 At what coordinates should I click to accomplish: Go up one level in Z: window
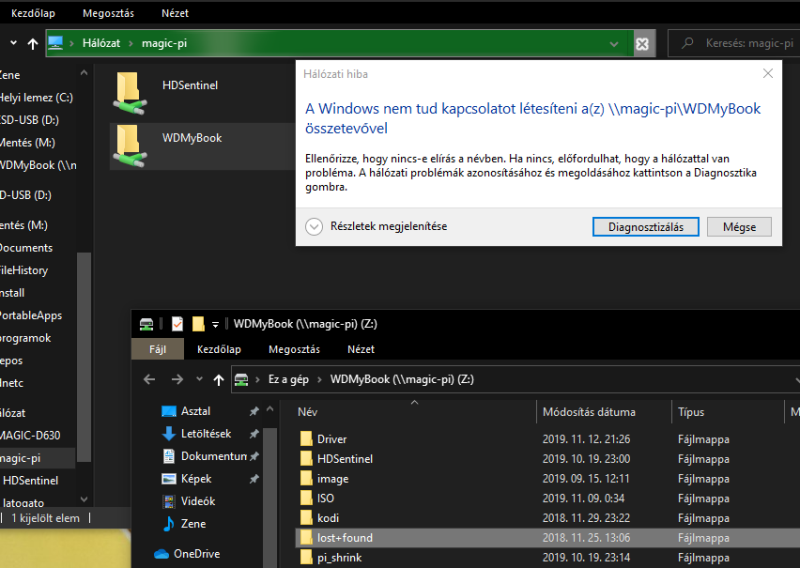click(x=218, y=380)
